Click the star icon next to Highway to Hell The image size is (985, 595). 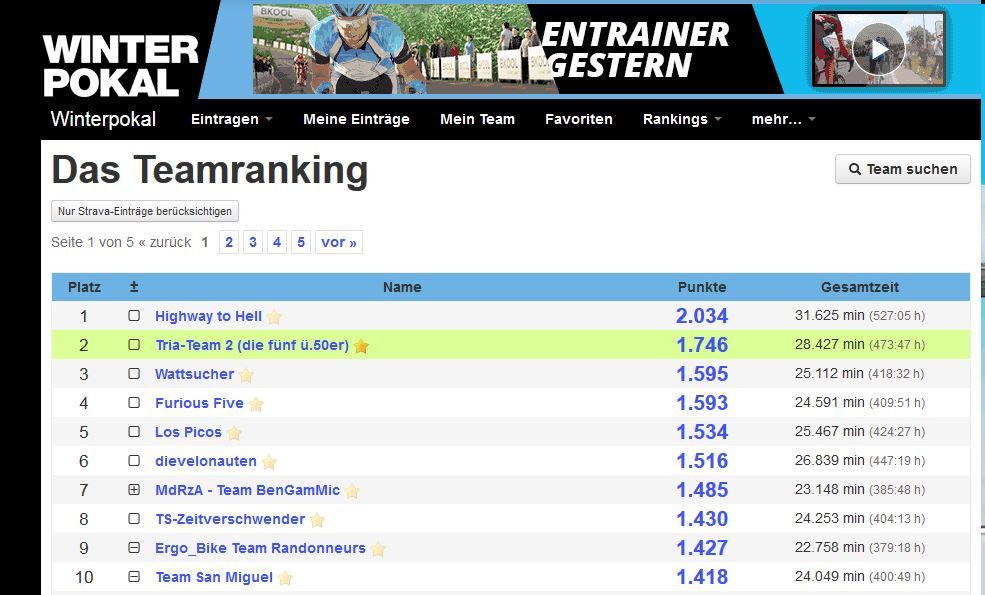274,317
